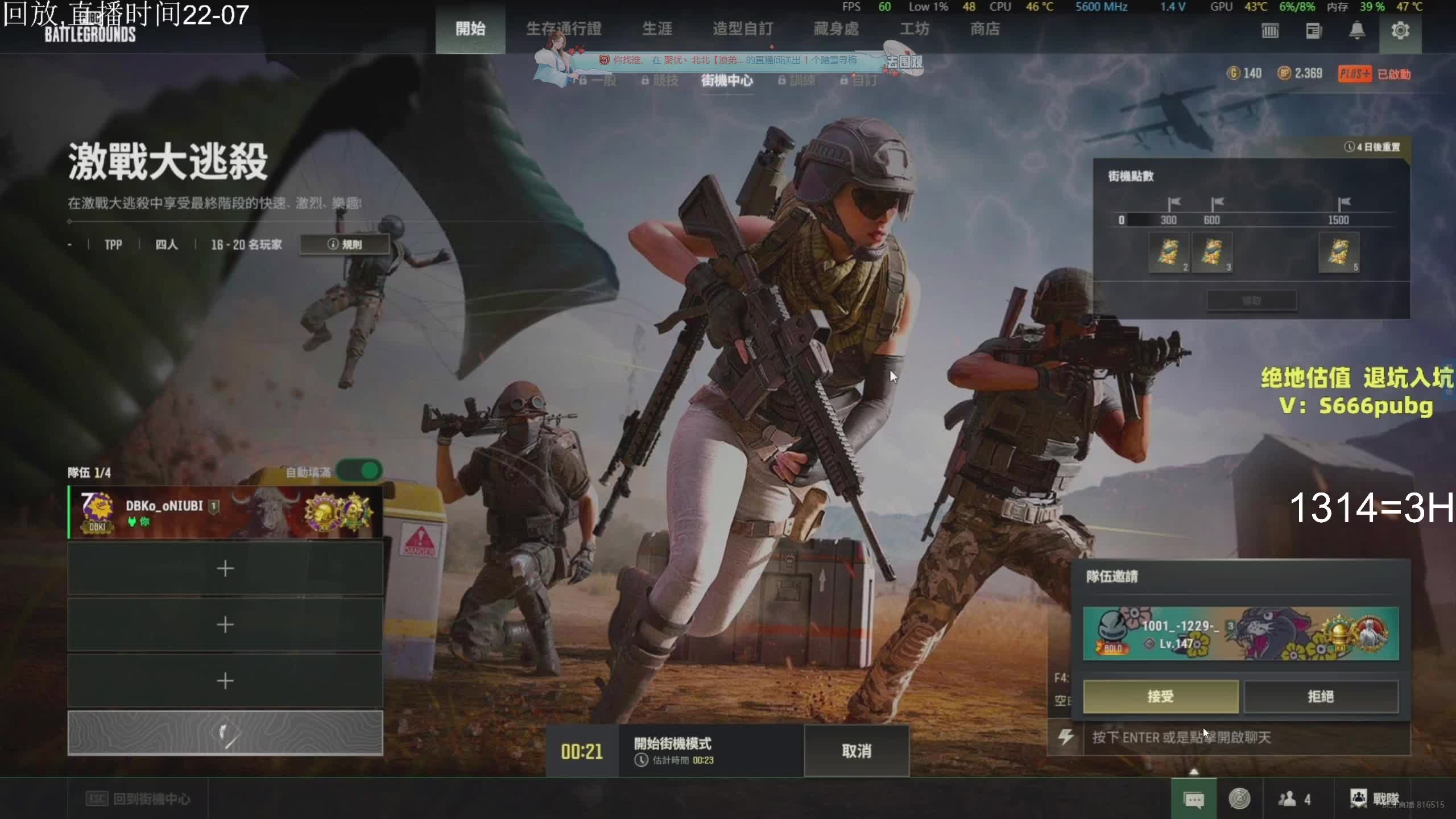Open the inventory crate icon in top bar
Image resolution: width=1456 pixels, height=819 pixels.
point(1270,31)
